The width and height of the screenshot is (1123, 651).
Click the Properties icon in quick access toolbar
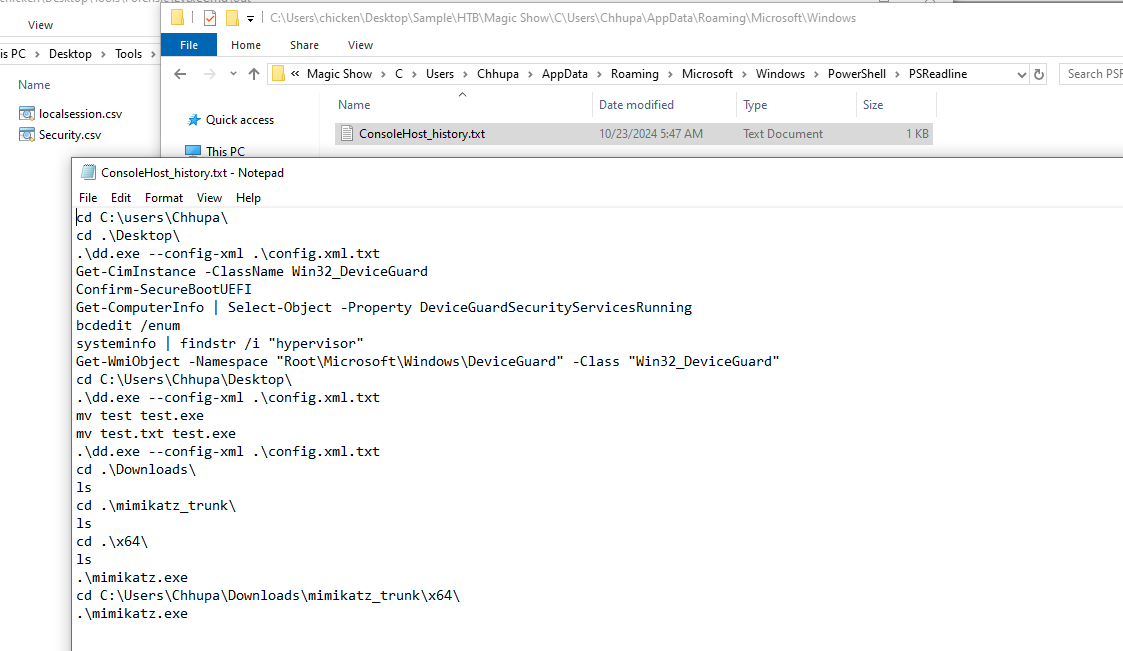pos(209,18)
